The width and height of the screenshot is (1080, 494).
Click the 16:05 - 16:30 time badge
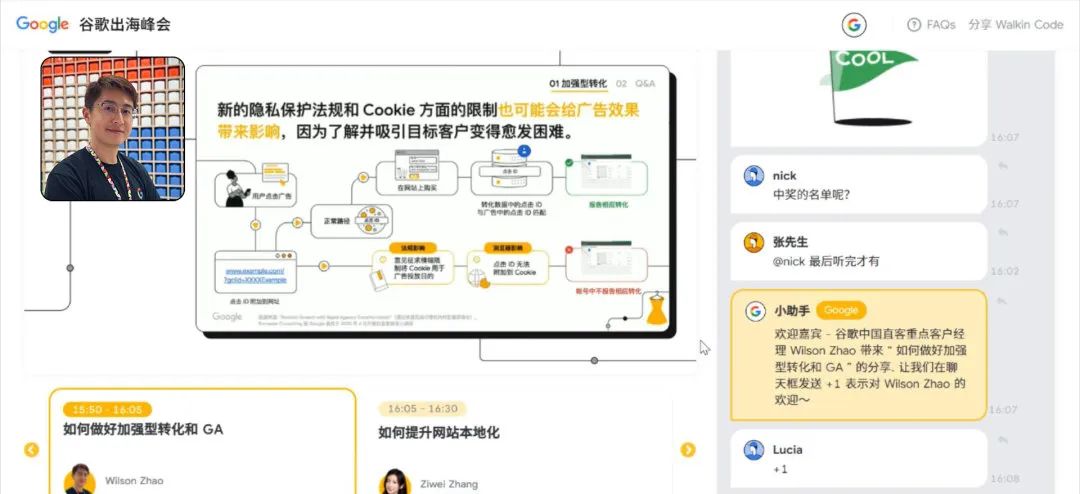tap(422, 409)
